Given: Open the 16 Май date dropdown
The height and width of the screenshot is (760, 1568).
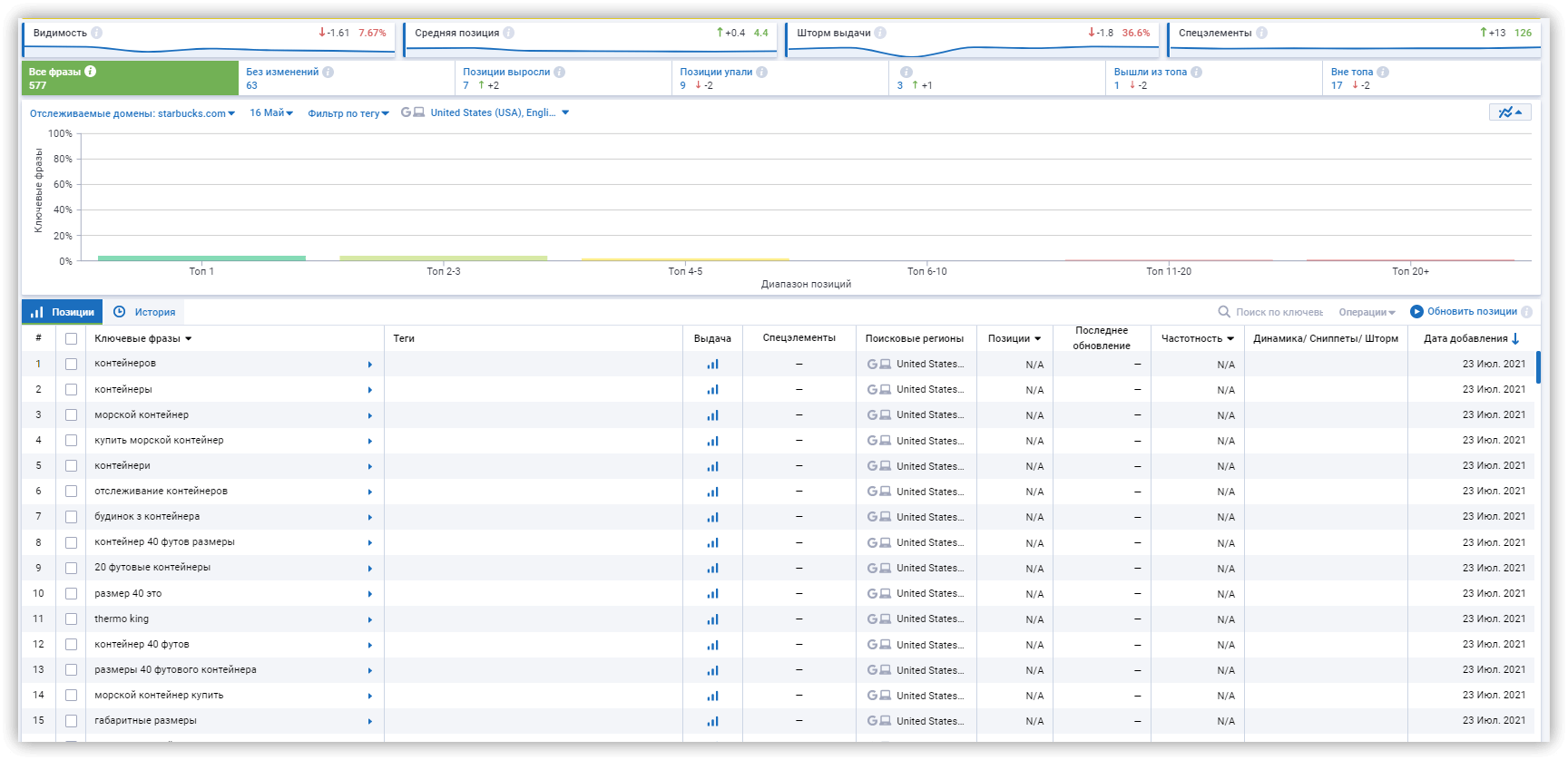Looking at the screenshot, I should [271, 113].
